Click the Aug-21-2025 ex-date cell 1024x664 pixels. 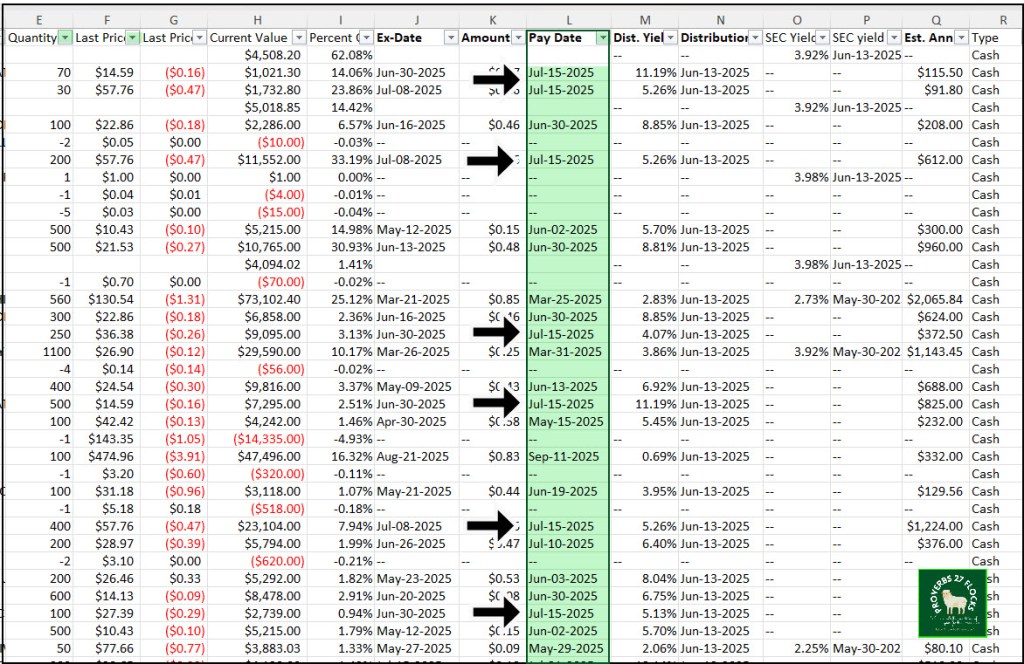(412, 456)
